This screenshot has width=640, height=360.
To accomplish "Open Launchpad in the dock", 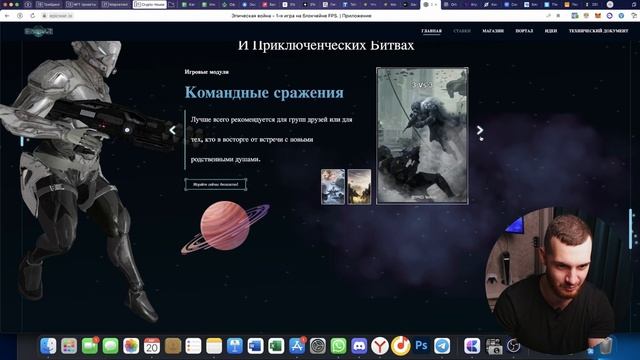I will pos(69,346).
